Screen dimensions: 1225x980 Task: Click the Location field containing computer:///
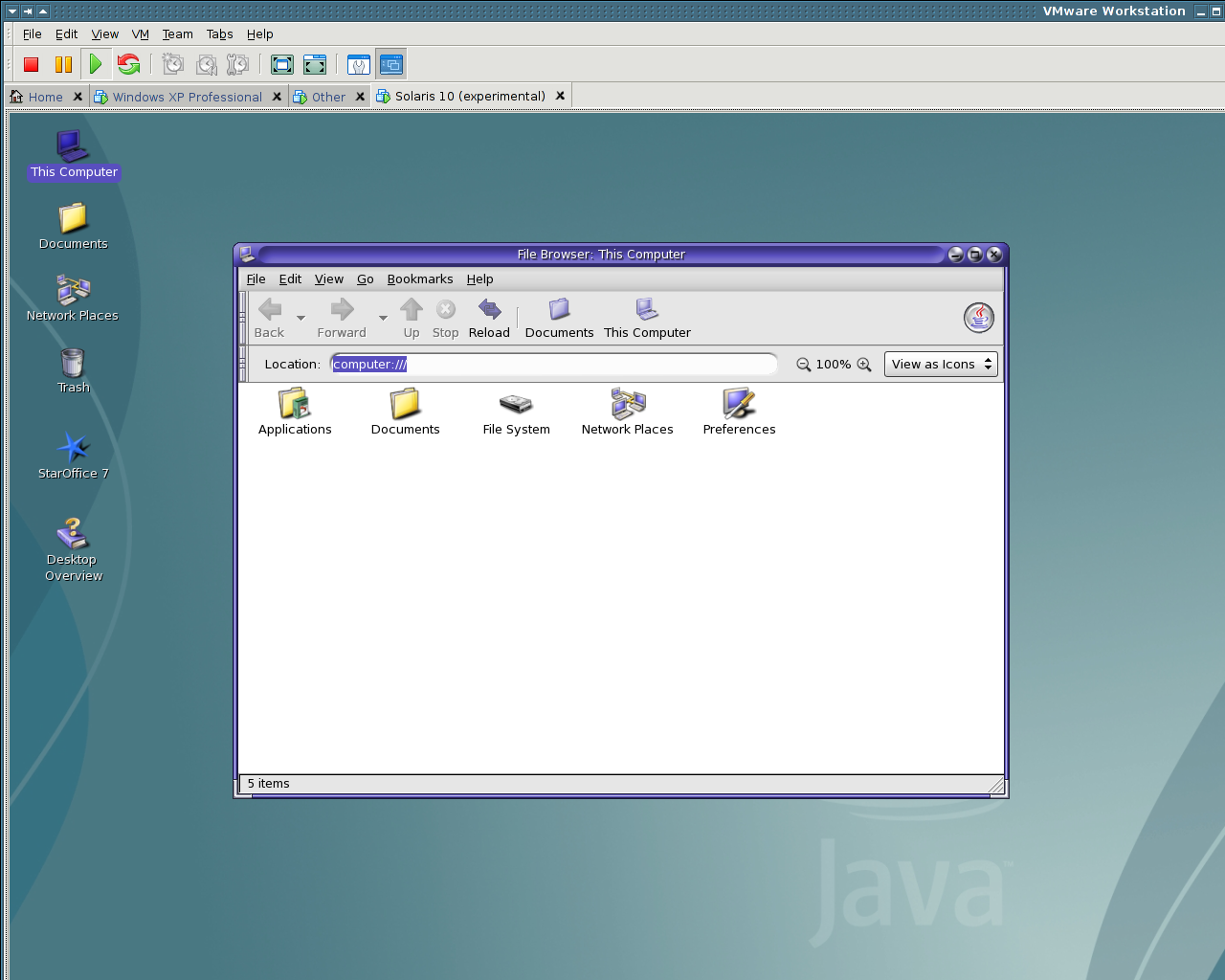(554, 365)
